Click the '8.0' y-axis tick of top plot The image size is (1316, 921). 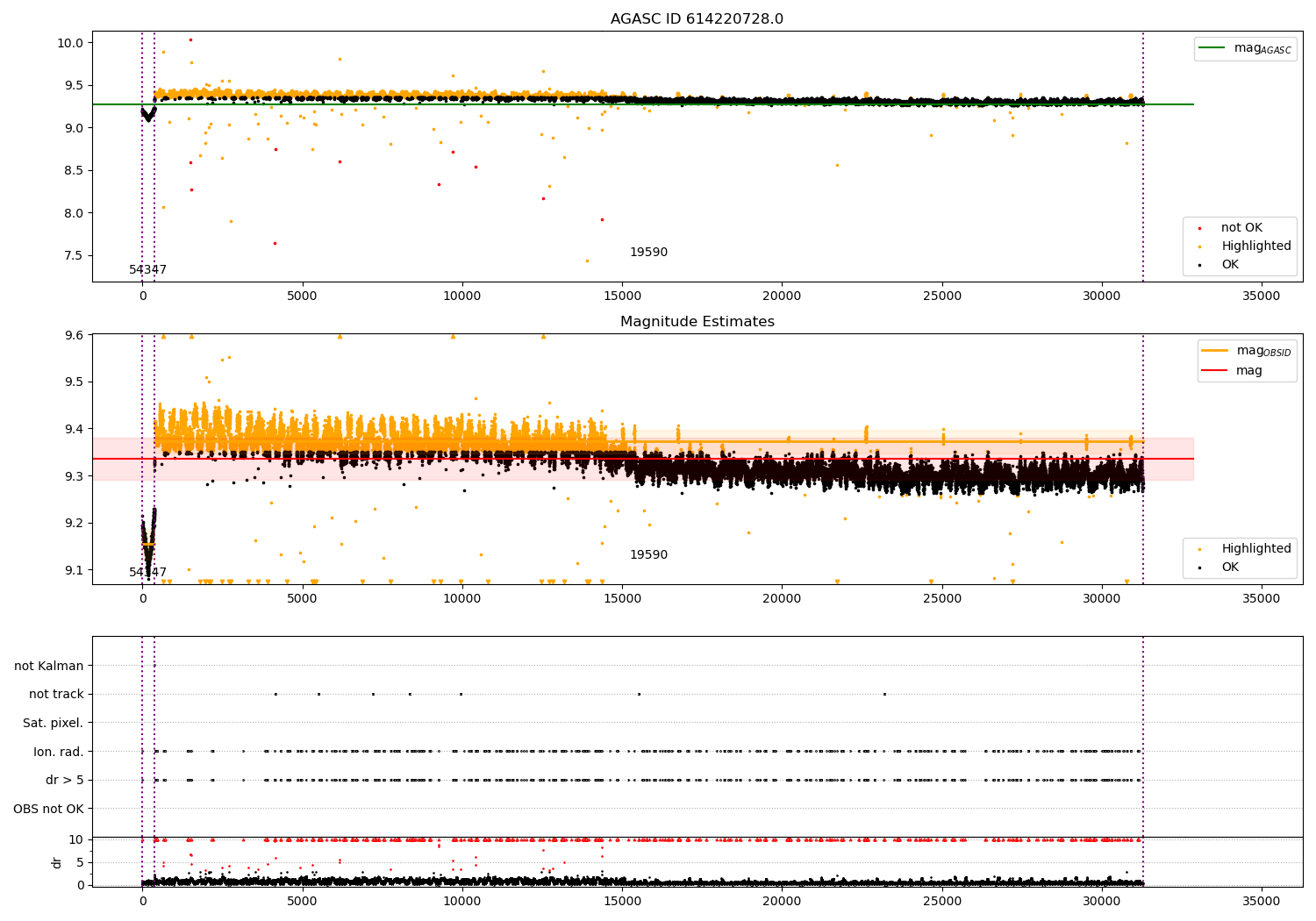point(75,213)
